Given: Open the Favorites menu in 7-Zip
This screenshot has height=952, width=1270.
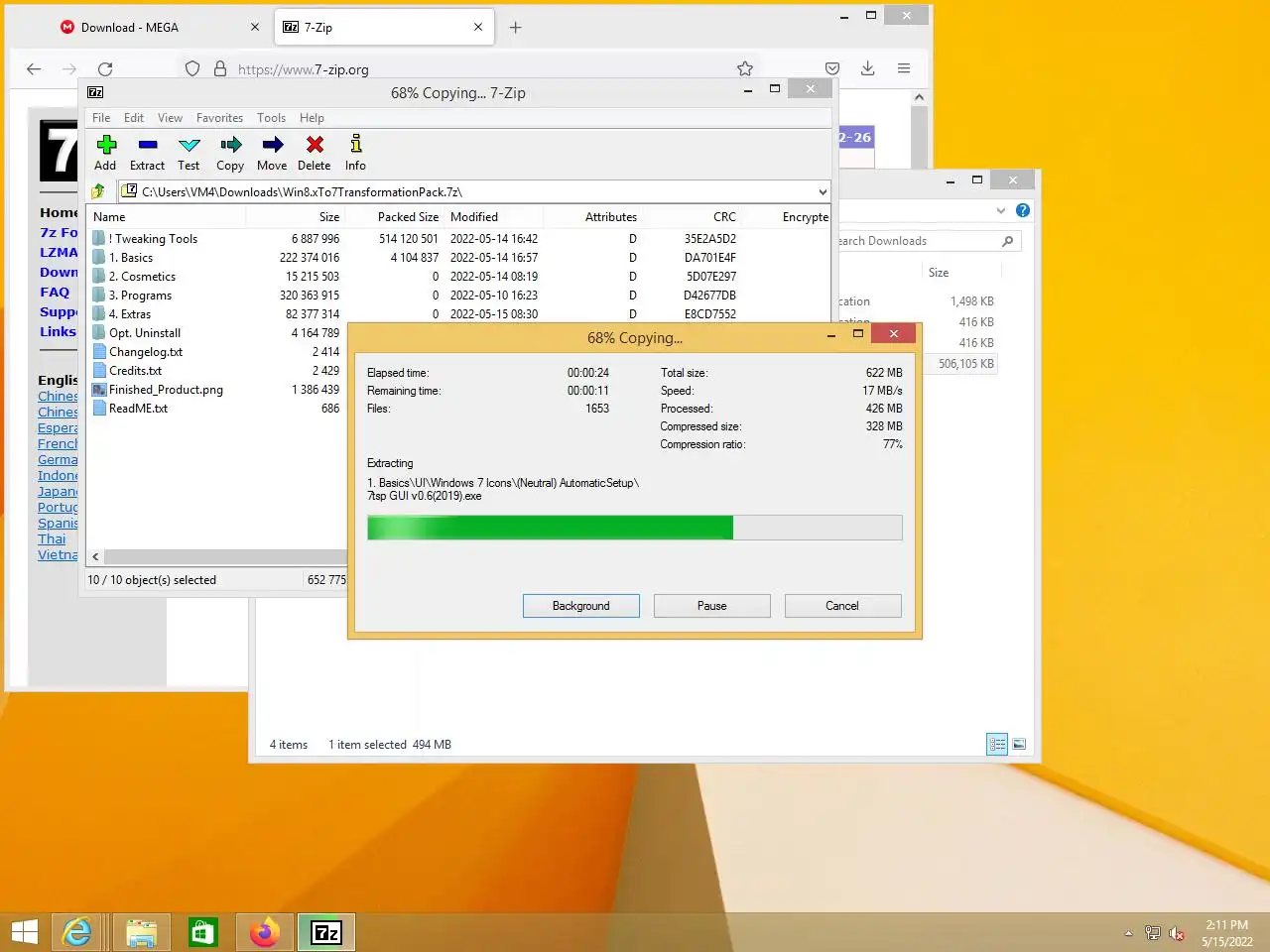Looking at the screenshot, I should 219,117.
